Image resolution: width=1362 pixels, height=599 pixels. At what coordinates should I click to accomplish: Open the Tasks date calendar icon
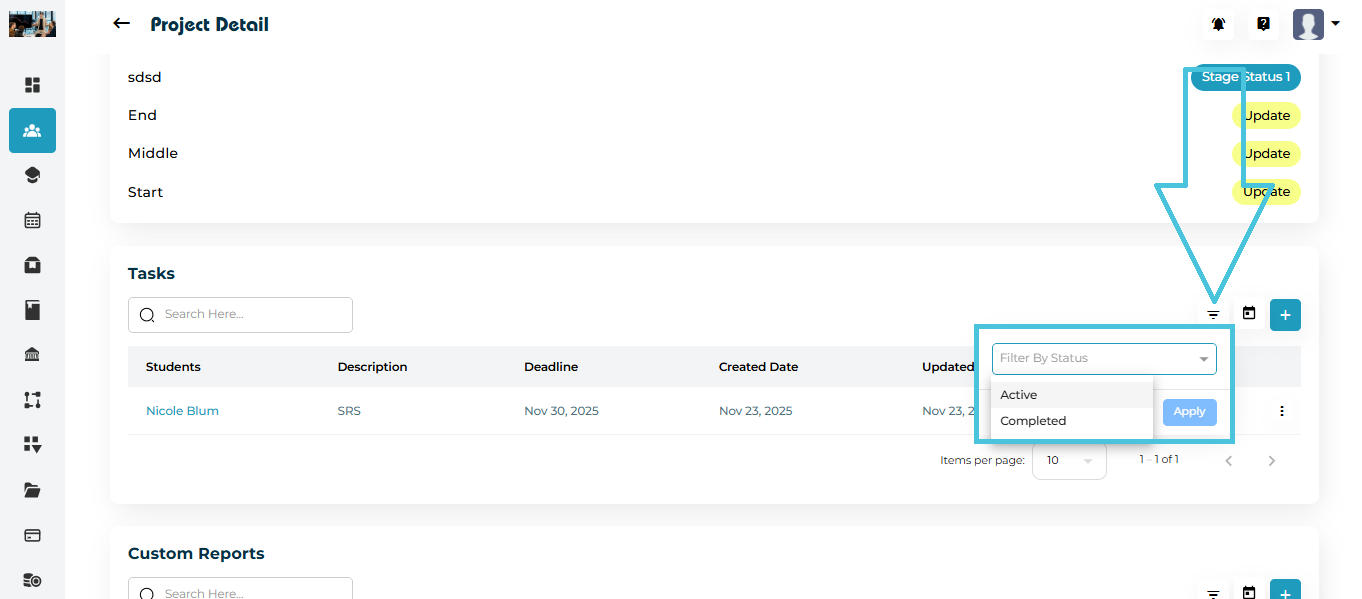pos(1249,314)
